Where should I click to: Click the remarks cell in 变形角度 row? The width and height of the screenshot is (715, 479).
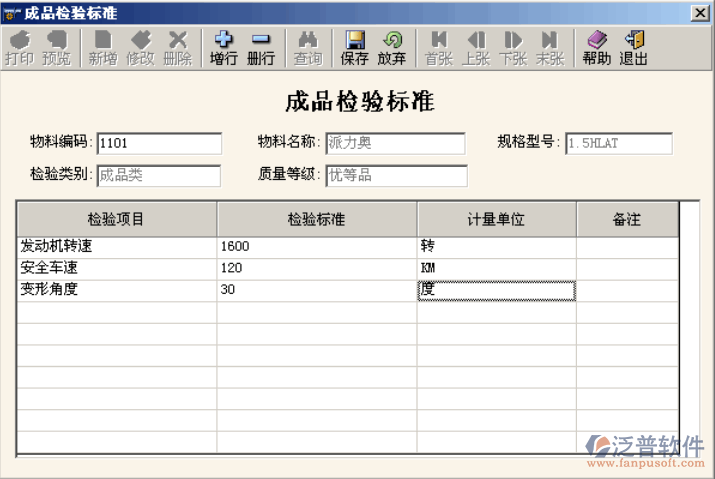pos(627,290)
